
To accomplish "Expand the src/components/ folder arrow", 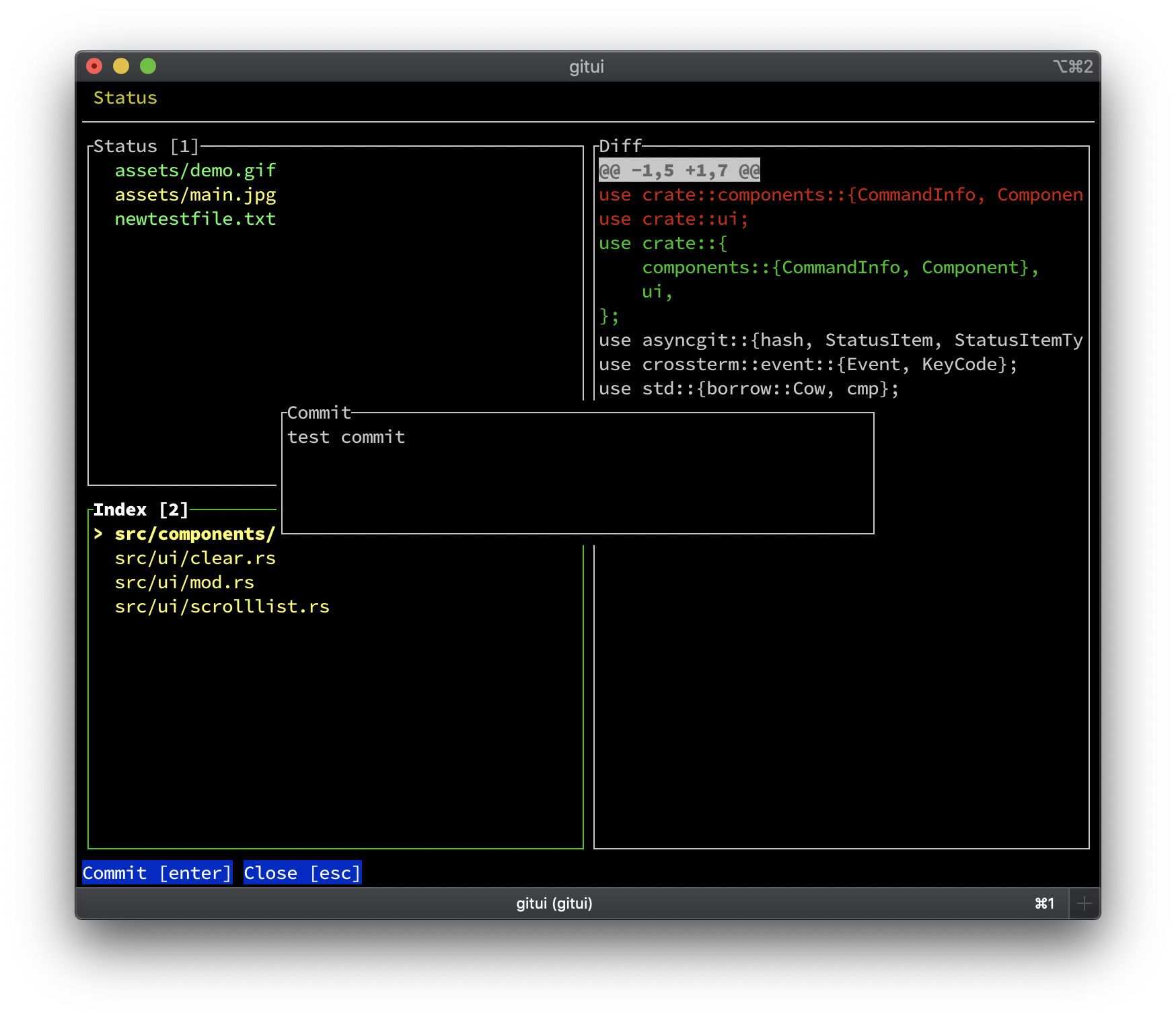I will coord(98,534).
